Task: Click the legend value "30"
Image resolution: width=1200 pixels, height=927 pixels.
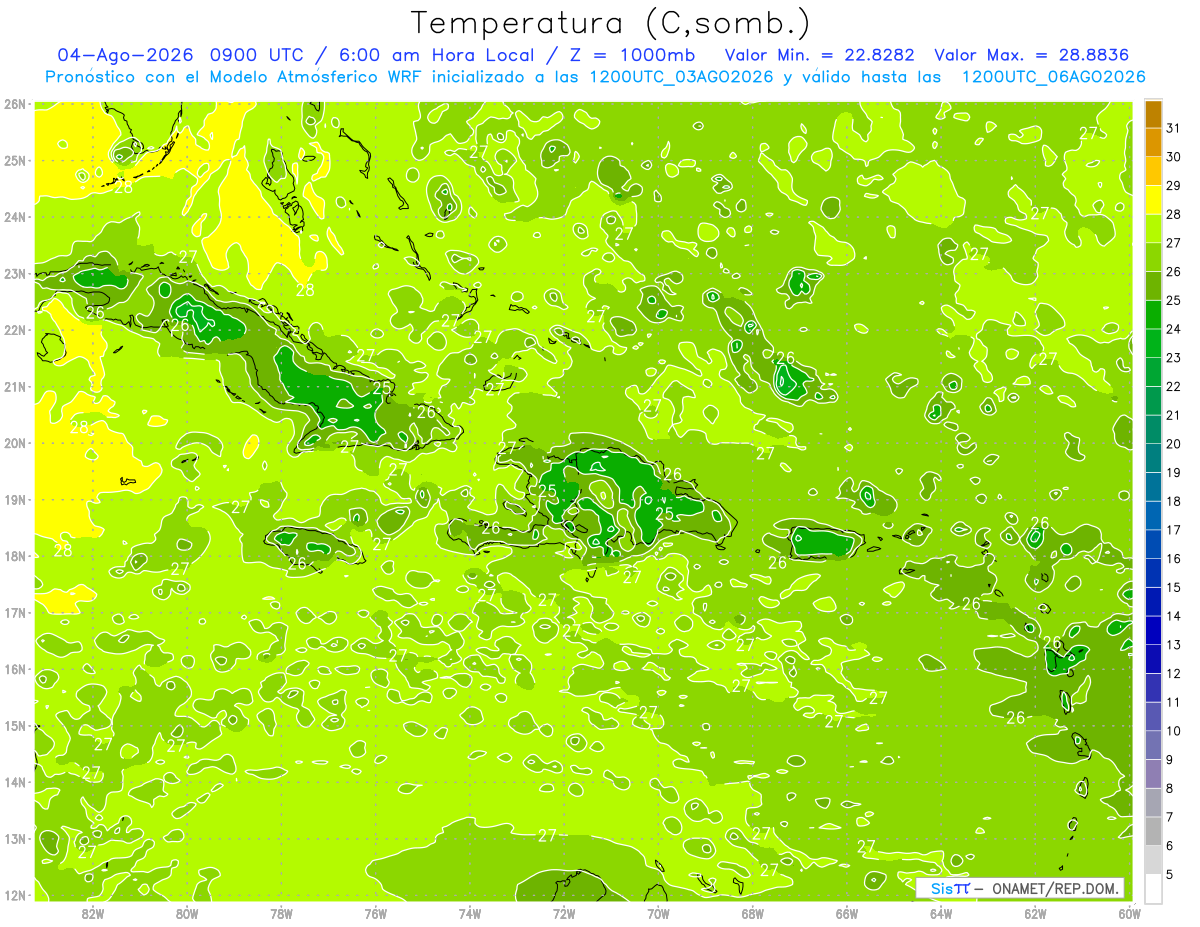Action: pos(1174,157)
